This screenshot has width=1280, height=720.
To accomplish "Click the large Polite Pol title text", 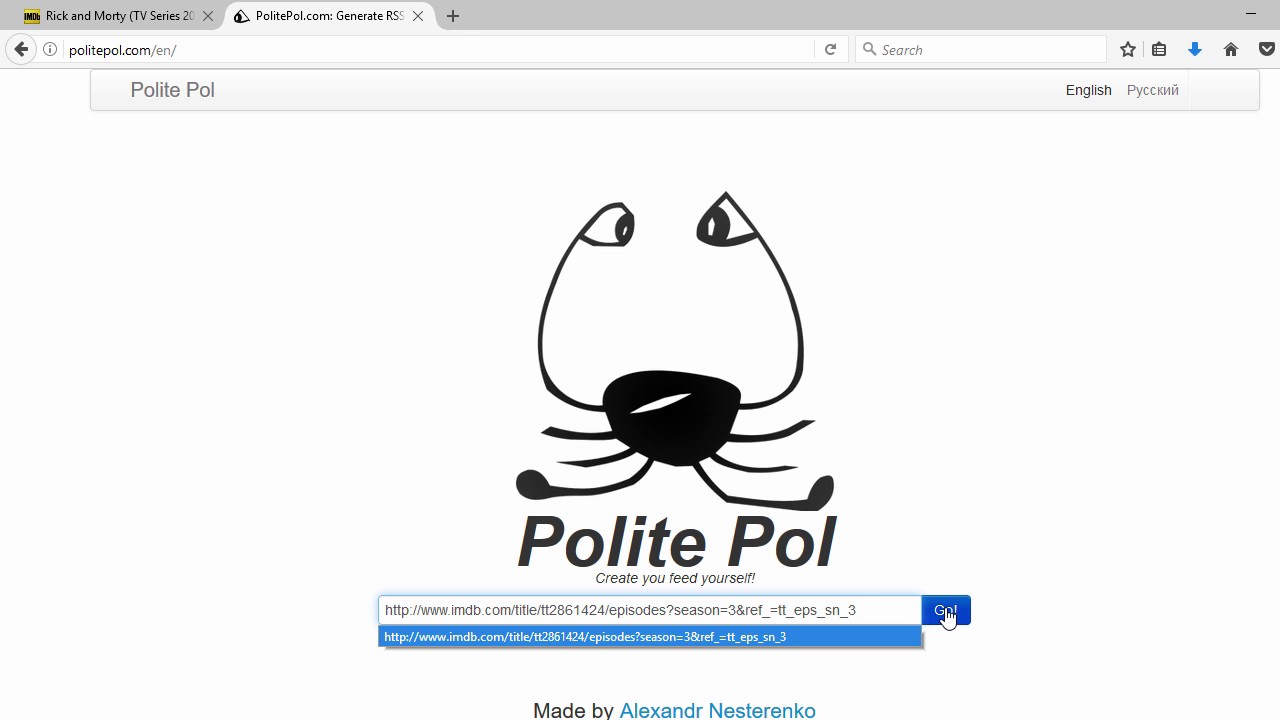I will pyautogui.click(x=677, y=542).
